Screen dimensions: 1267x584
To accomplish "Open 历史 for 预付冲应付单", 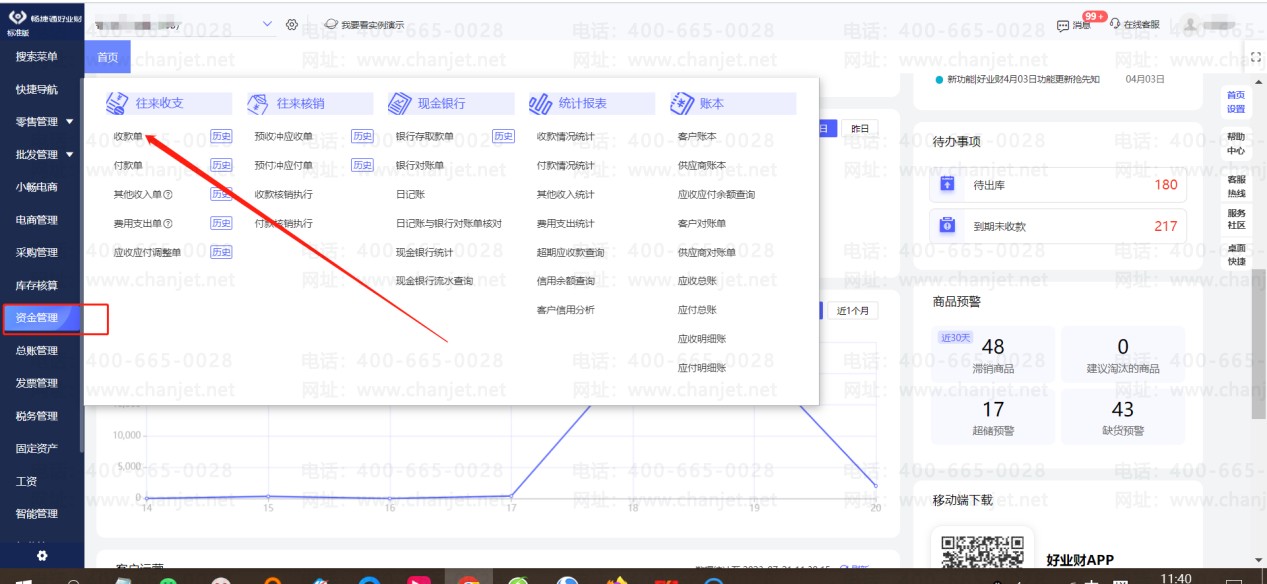I will coord(362,165).
